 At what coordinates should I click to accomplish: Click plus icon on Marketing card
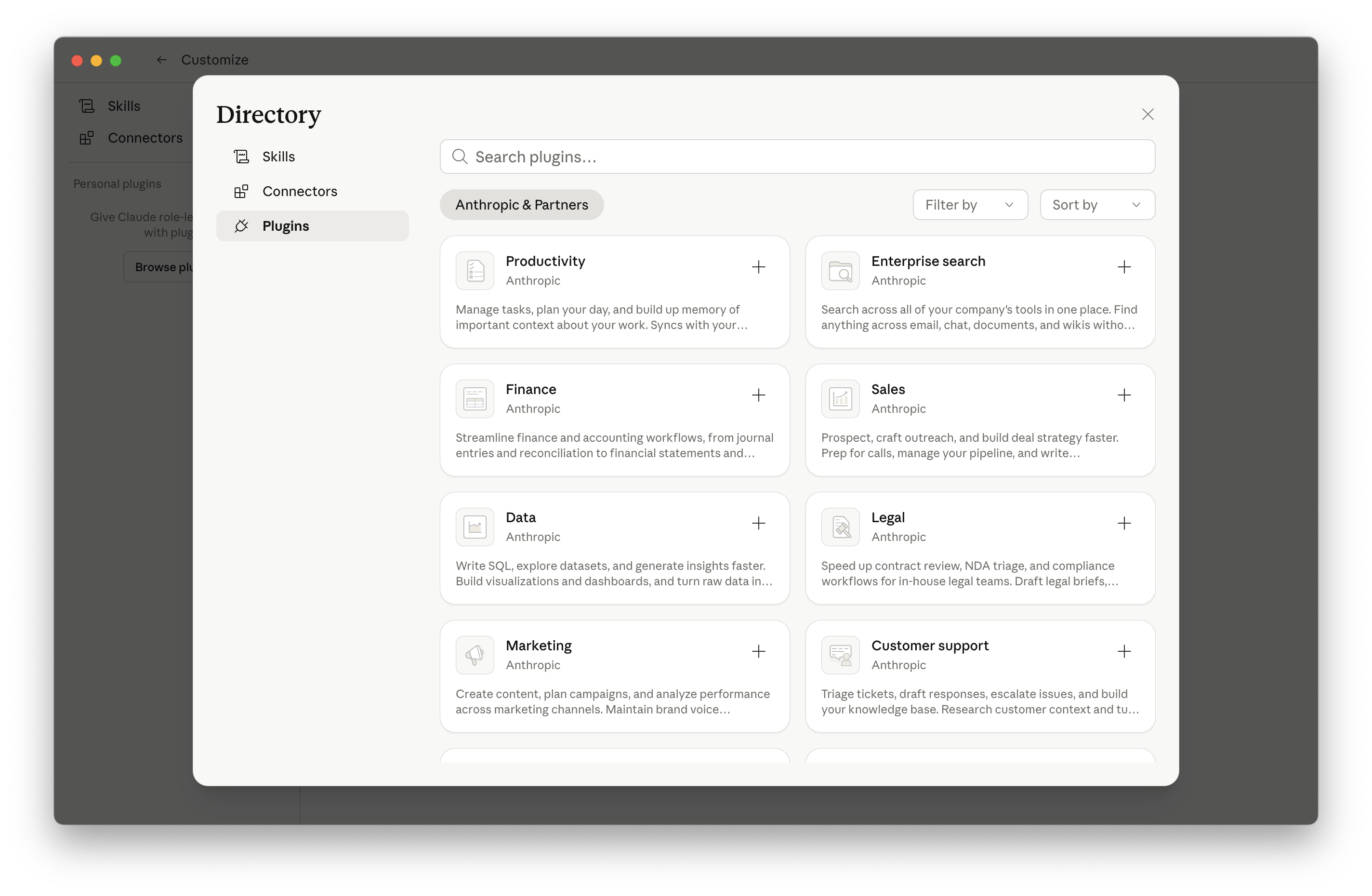[758, 651]
